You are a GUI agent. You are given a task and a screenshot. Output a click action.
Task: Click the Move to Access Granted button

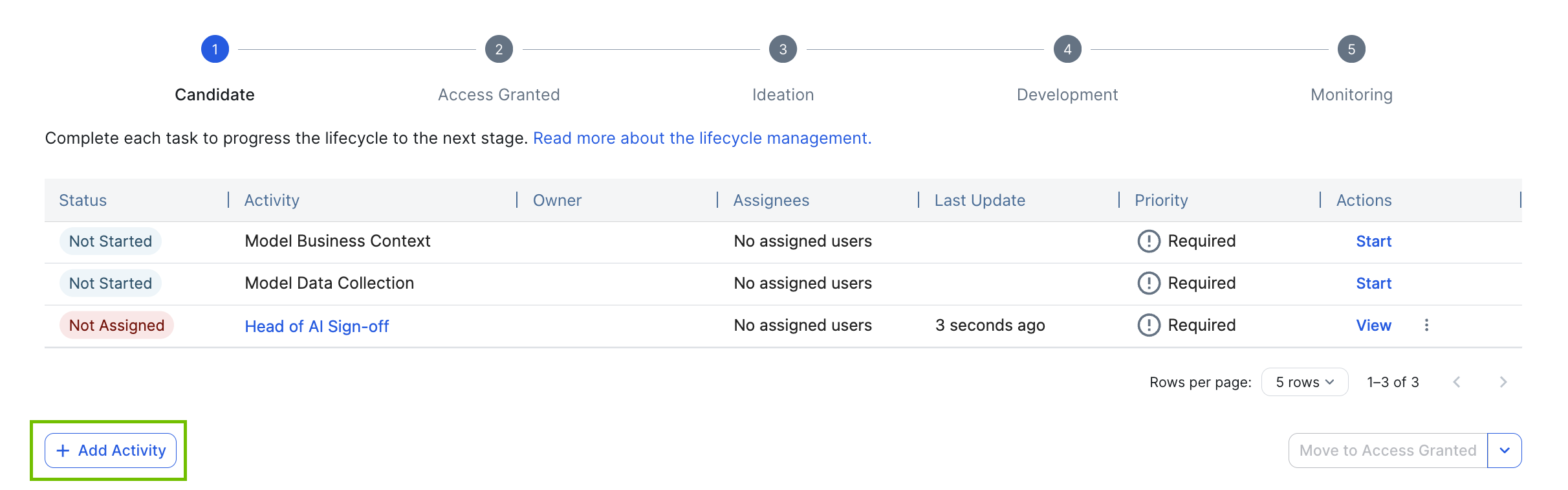[1388, 451]
